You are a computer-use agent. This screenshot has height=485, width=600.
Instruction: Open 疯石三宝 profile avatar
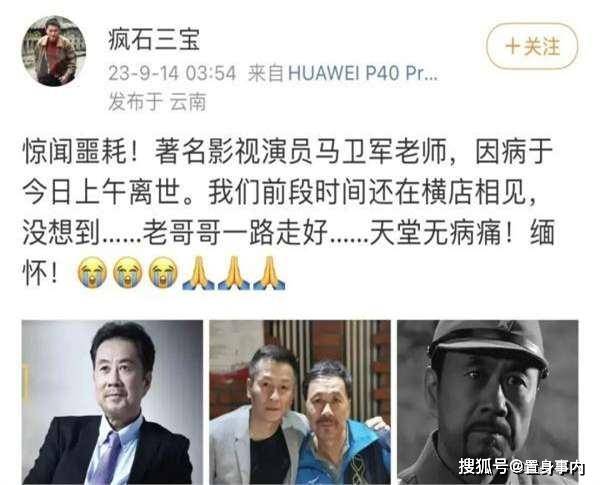pos(54,51)
